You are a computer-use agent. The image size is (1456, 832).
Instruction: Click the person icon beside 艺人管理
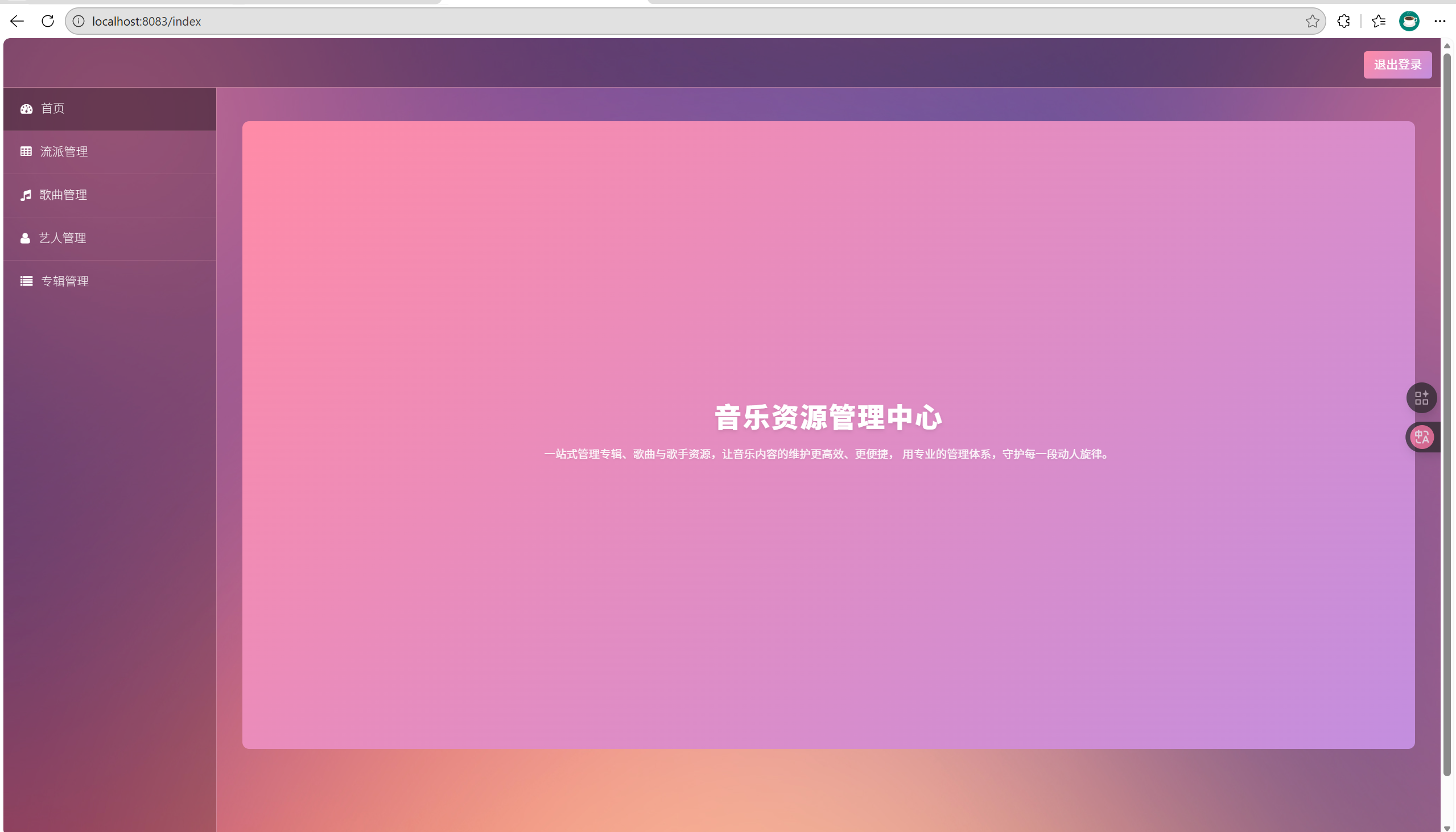coord(25,238)
